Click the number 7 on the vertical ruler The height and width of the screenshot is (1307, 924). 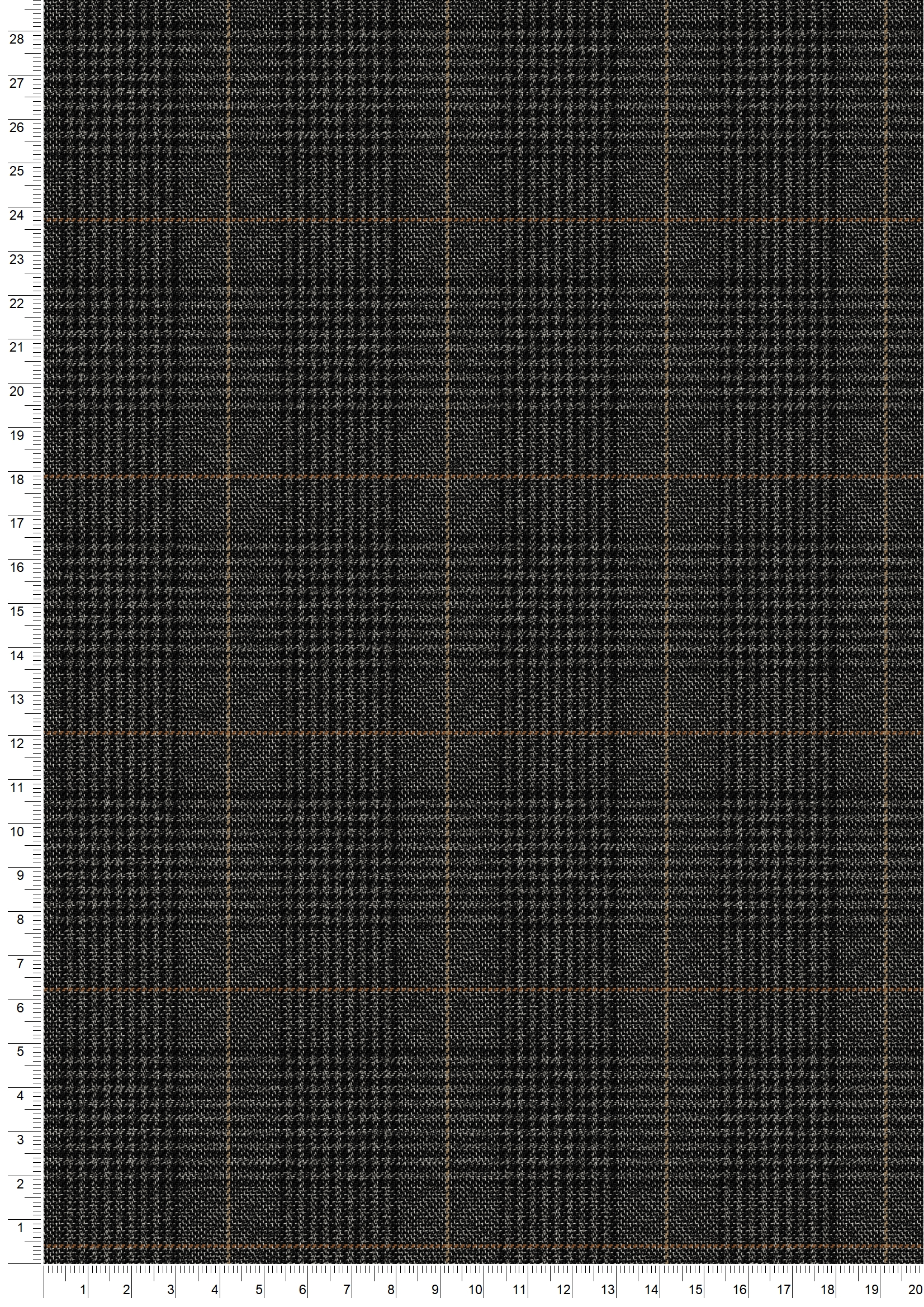21,964
